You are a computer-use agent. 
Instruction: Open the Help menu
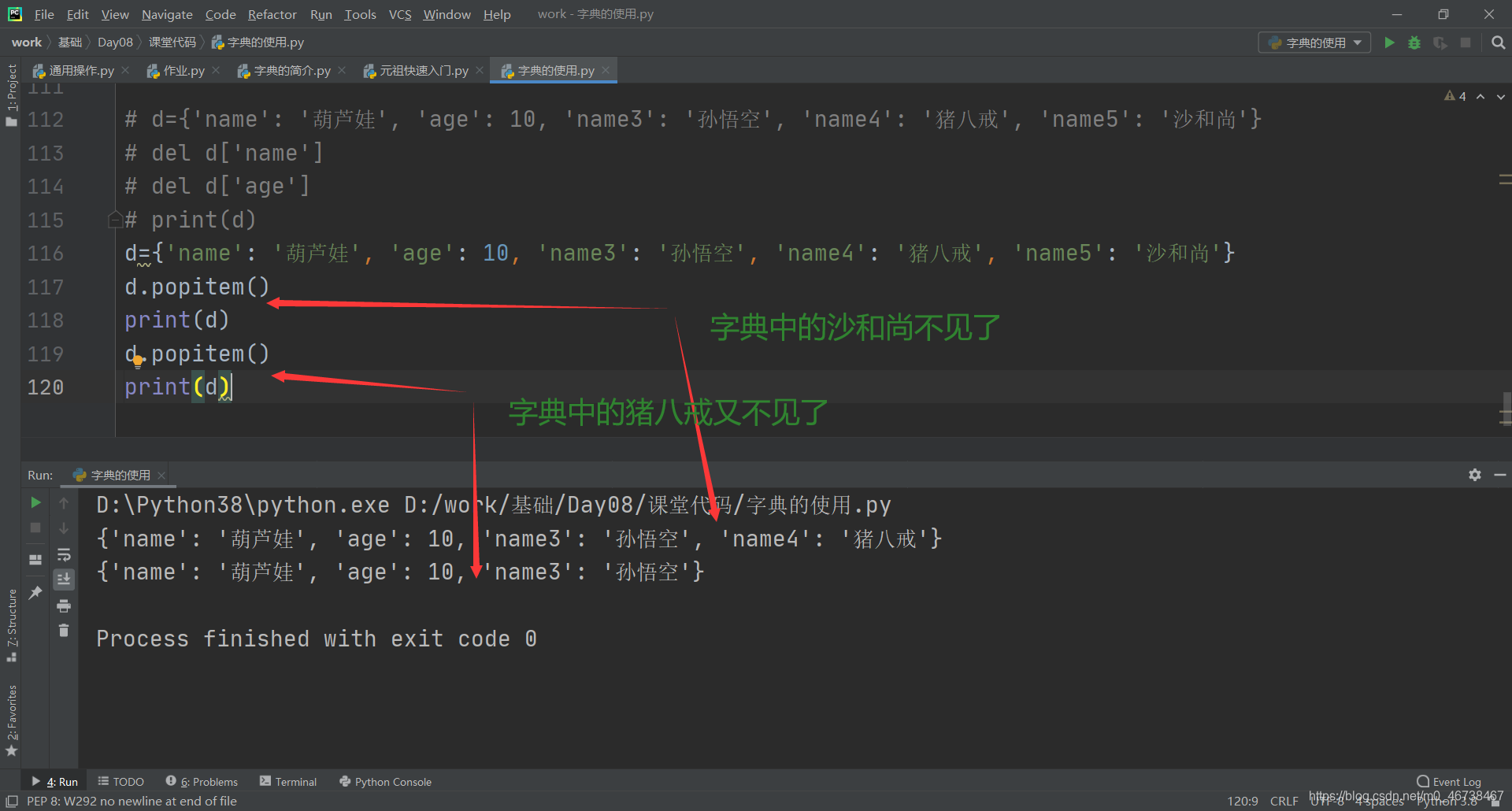[x=497, y=14]
